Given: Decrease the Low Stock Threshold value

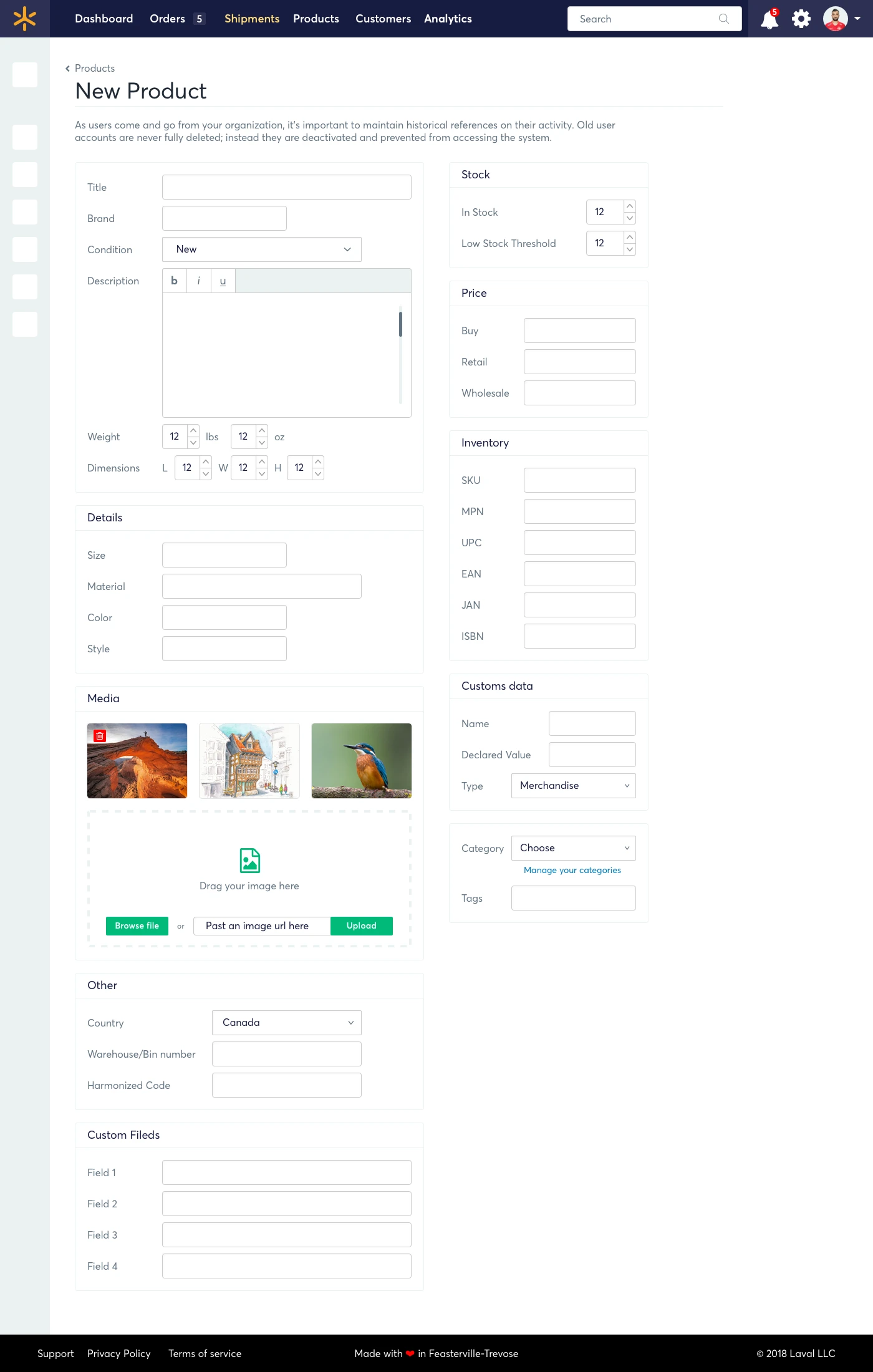Looking at the screenshot, I should coord(630,249).
